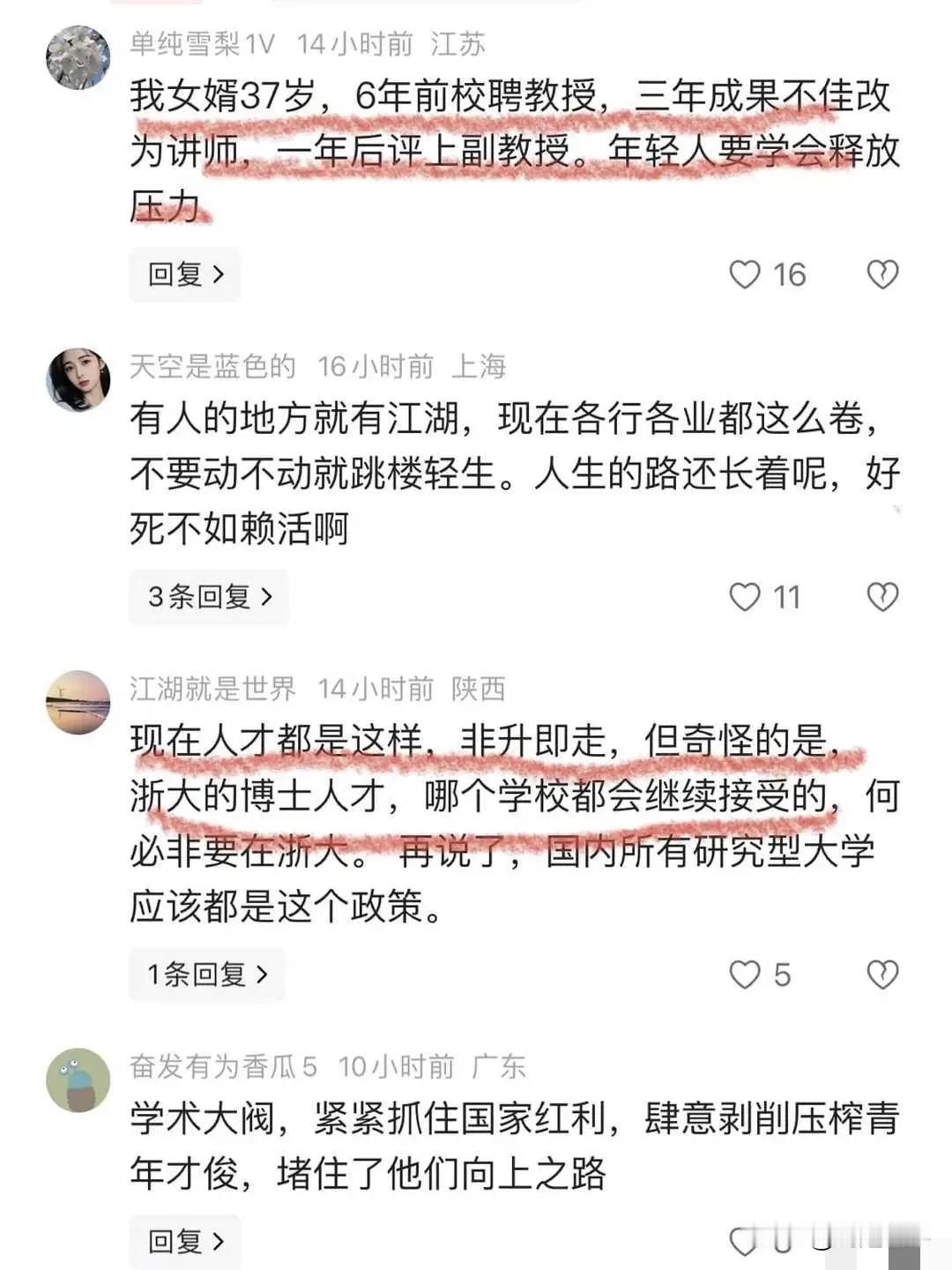This screenshot has height=1270, width=952.
Task: Open profile from username 单纯雪梨1V
Action: (x=202, y=44)
